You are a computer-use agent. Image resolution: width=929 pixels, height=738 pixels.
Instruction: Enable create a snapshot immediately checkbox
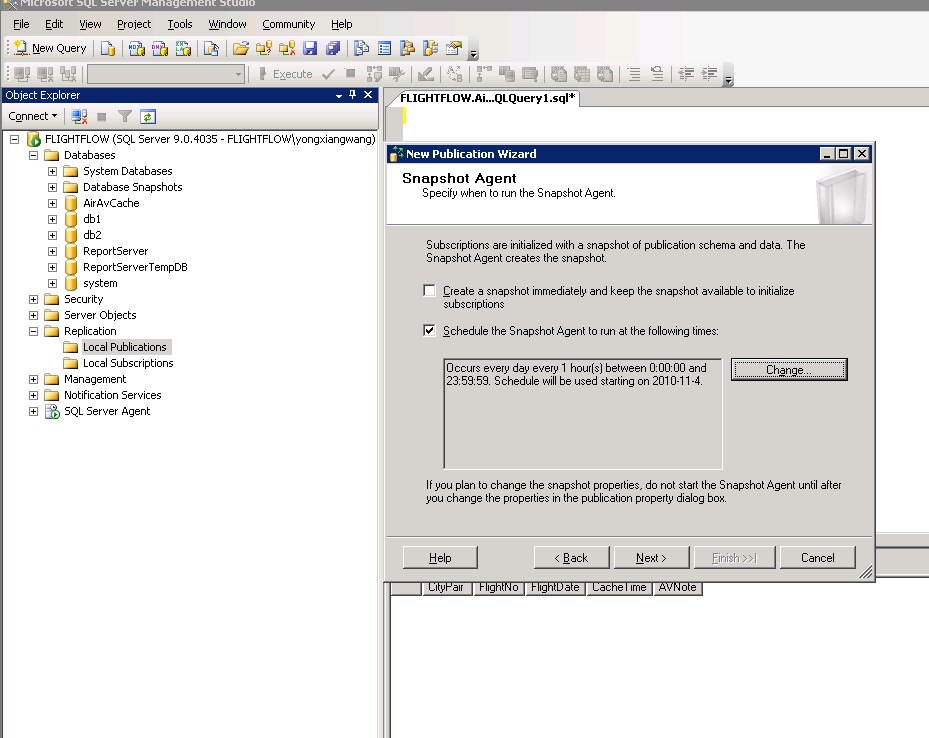(430, 291)
